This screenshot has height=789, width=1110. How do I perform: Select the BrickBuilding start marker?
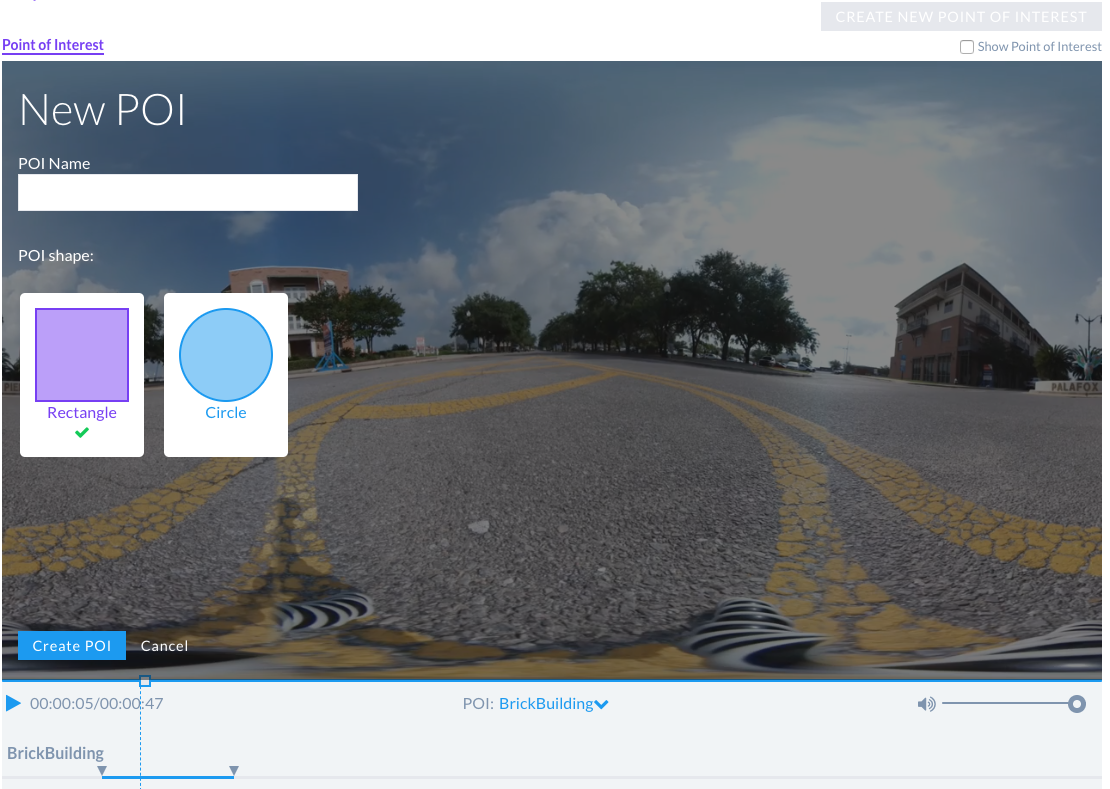tap(102, 771)
